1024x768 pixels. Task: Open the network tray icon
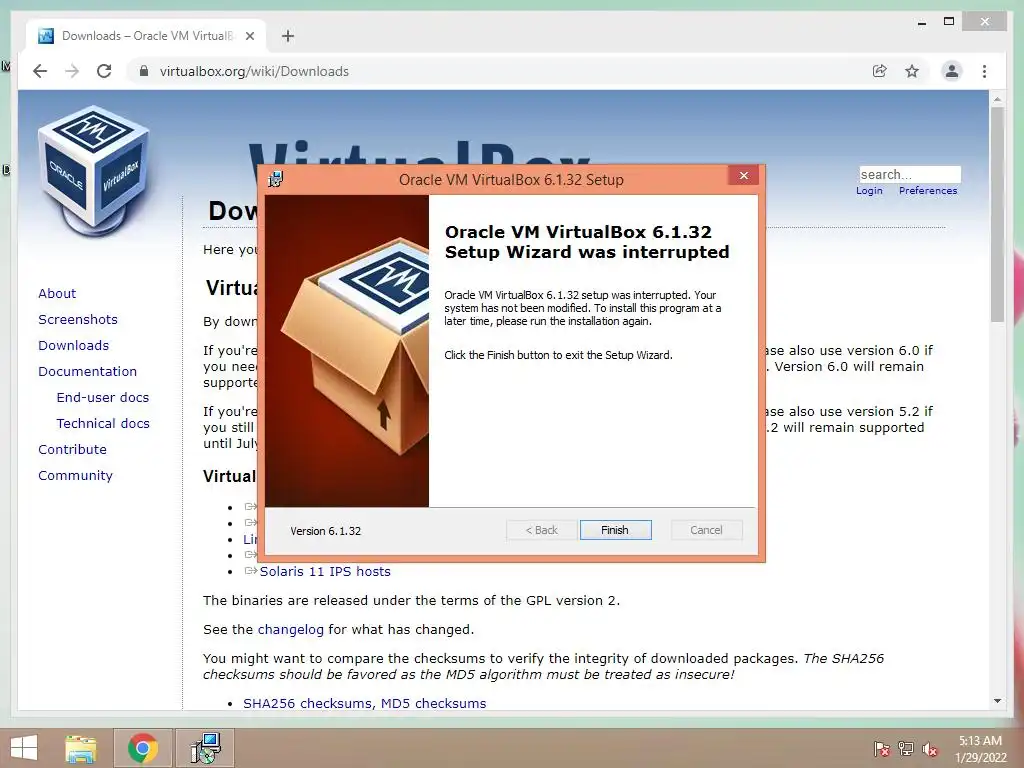click(x=906, y=749)
